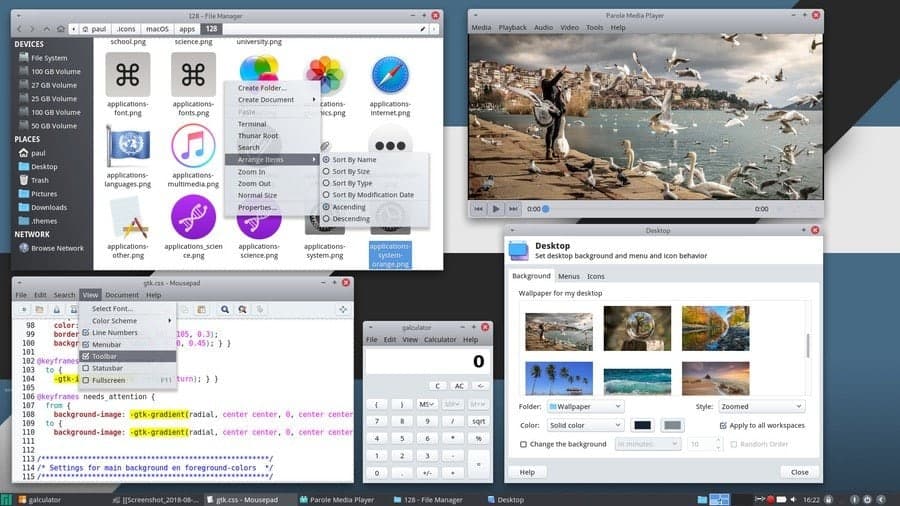Open the Calculator menu in galculator
The image size is (900, 506).
439,340
